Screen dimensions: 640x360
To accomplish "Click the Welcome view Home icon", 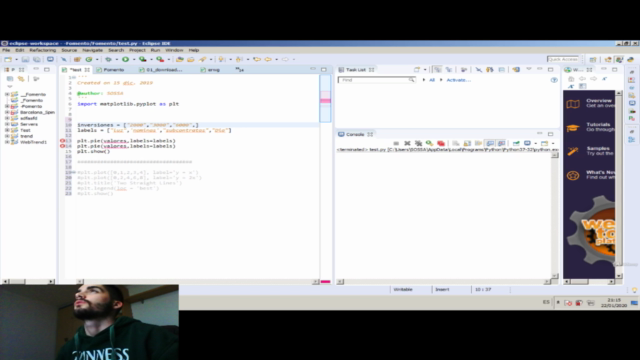I will (571, 79).
